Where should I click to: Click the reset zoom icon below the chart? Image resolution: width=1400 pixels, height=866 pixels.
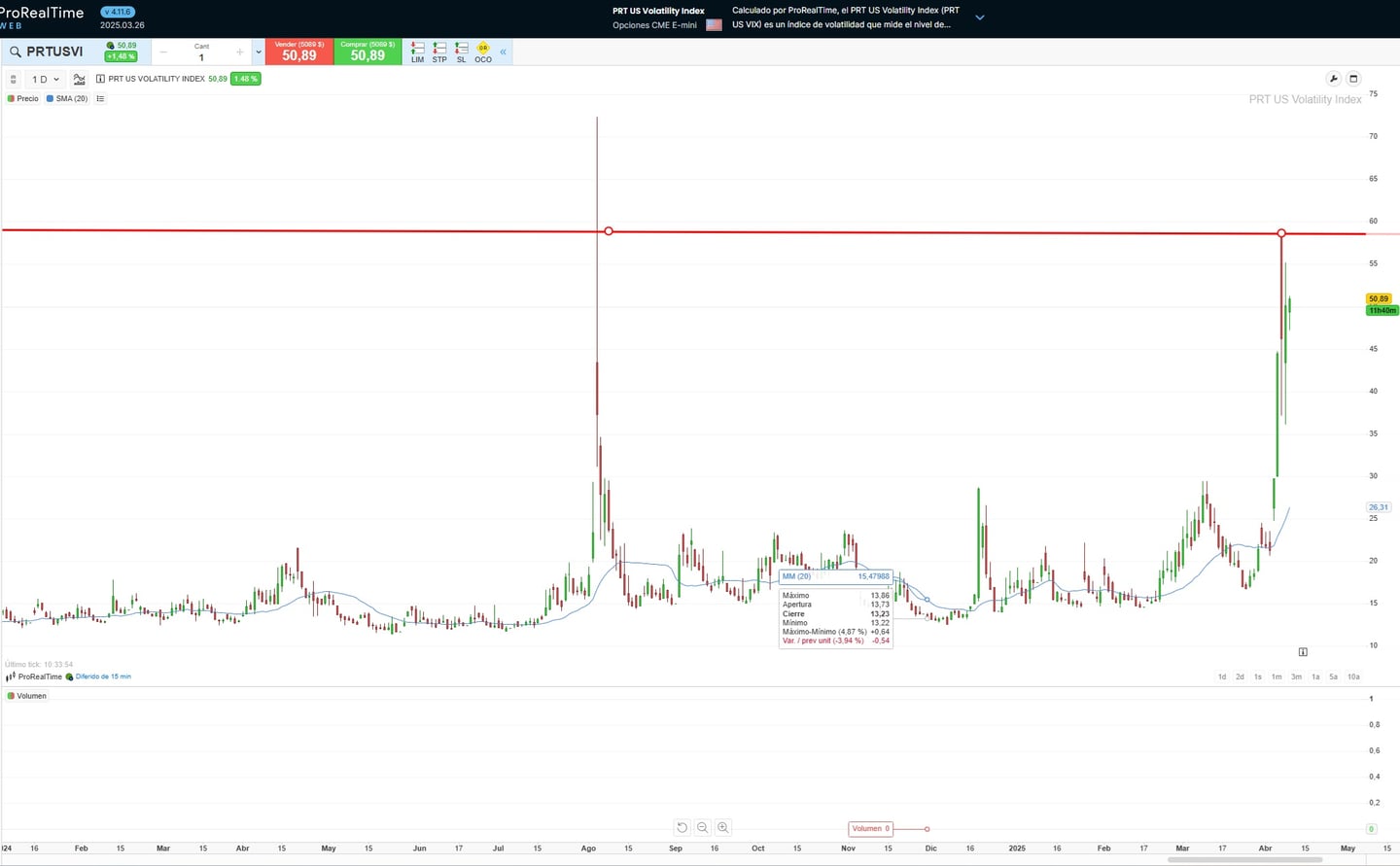pyautogui.click(x=682, y=827)
